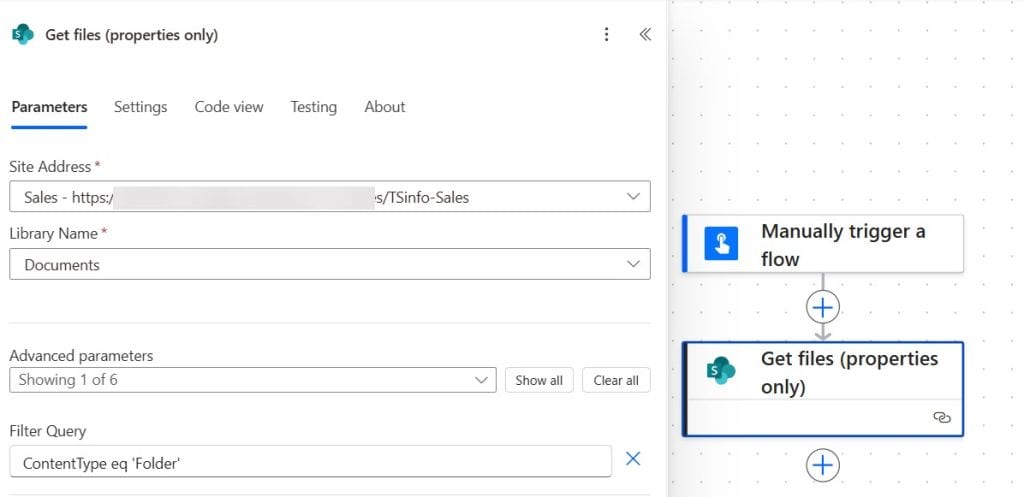Viewport: 1024px width, 497px height.
Task: Open the About tab
Action: point(385,107)
